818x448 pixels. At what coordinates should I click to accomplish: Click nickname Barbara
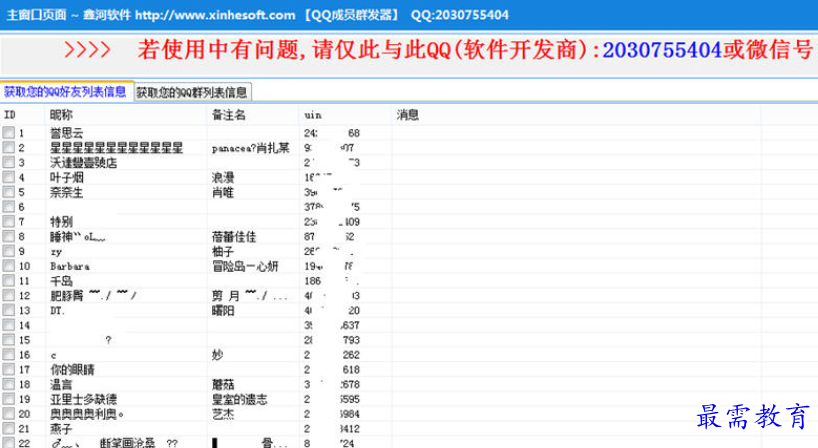pos(69,266)
